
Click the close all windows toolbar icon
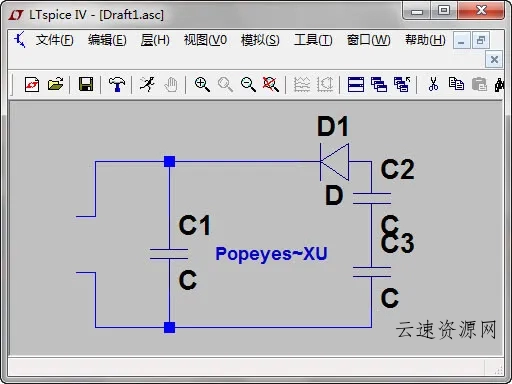click(402, 84)
